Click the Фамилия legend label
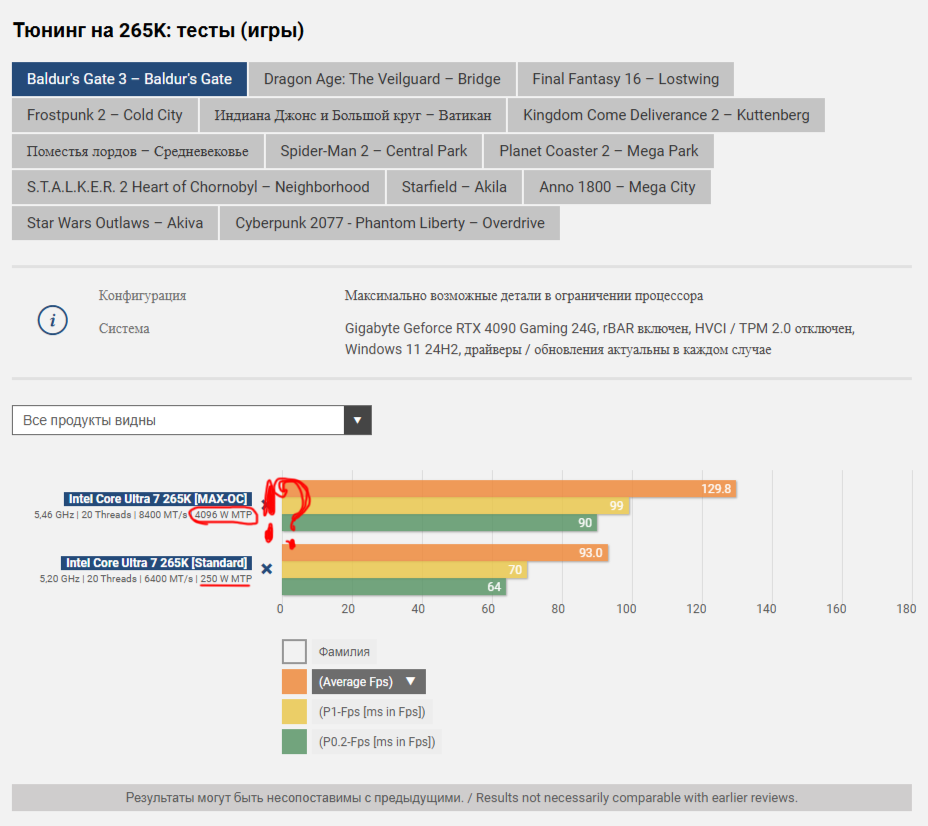Screen dimensions: 928x826 pos(344,651)
